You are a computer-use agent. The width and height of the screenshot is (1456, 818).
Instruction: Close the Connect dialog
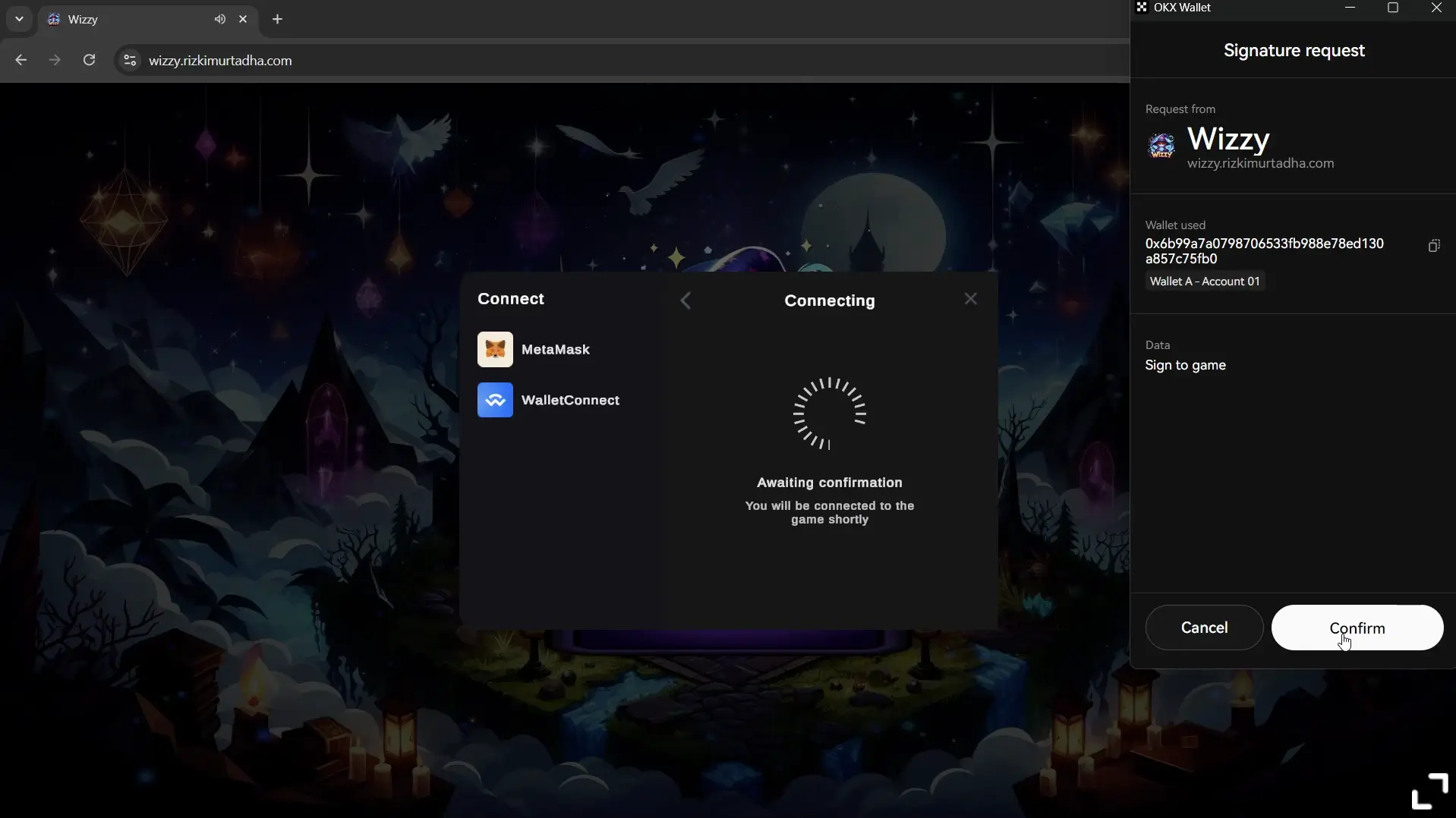pyautogui.click(x=970, y=299)
